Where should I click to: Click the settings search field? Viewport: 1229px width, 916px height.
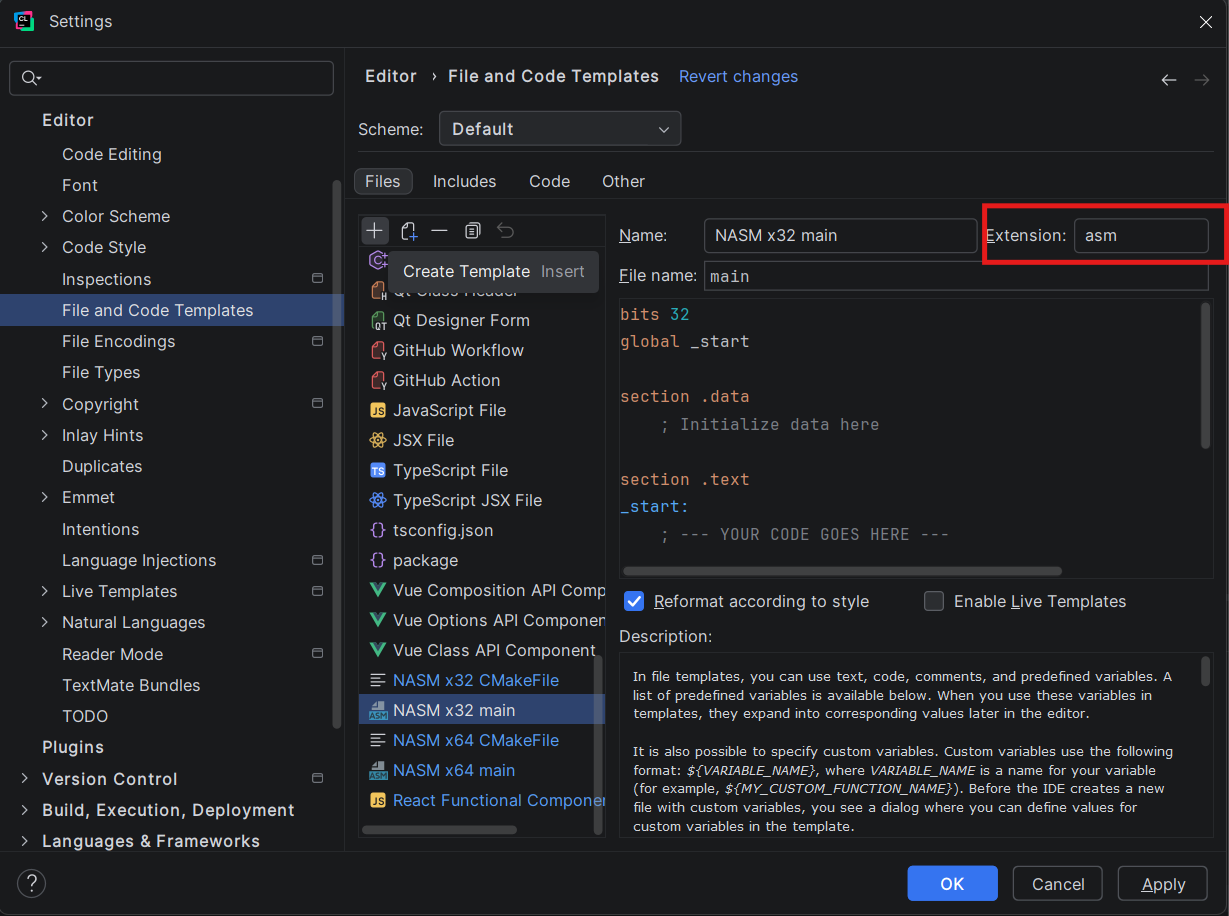coord(172,78)
